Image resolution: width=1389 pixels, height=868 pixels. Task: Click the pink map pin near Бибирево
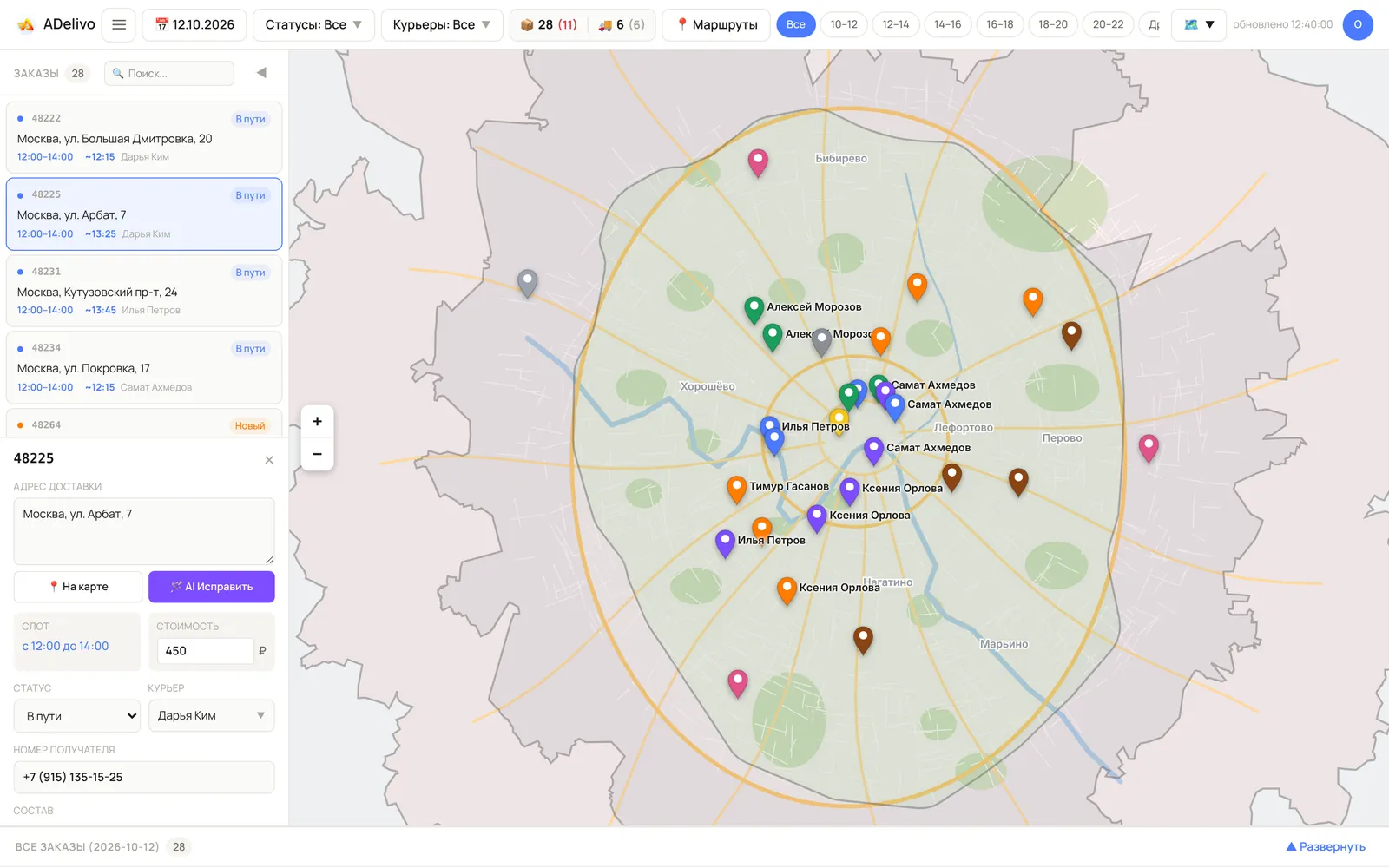758,162
